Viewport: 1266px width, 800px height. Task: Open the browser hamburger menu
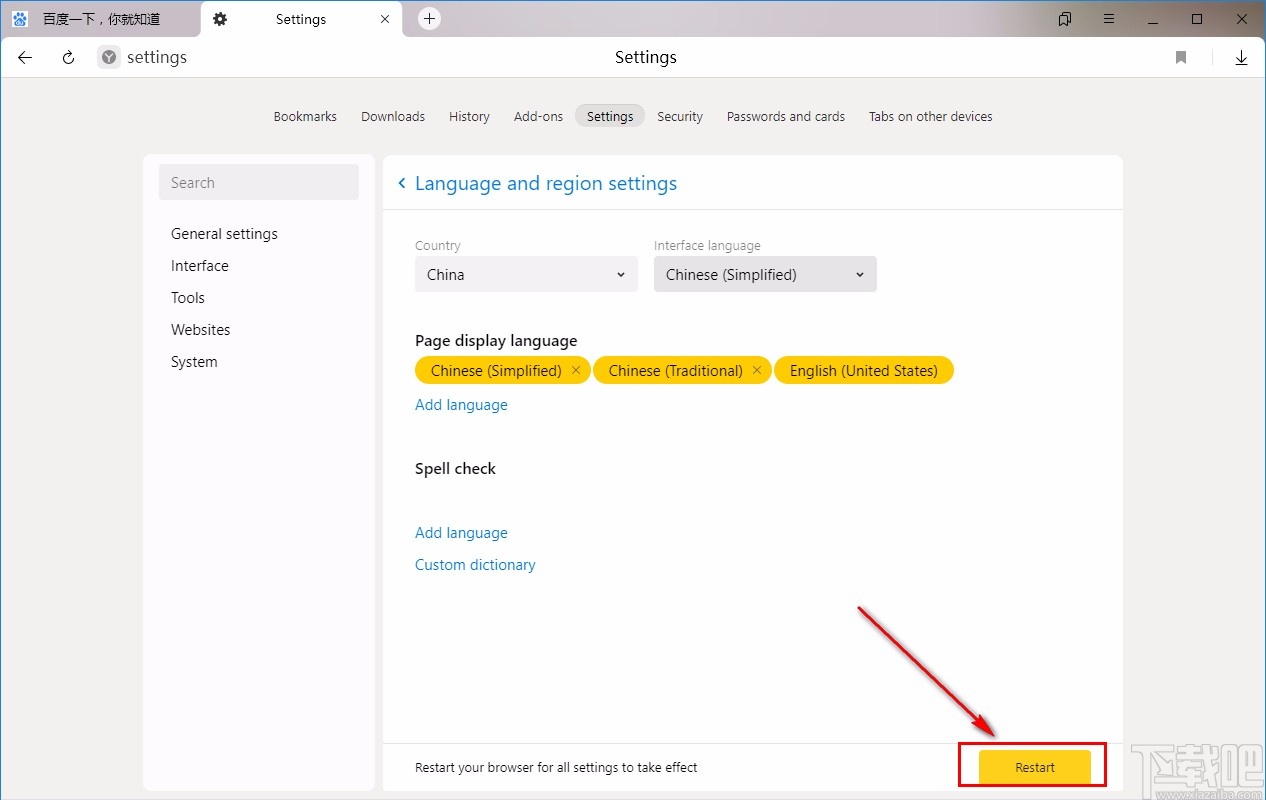click(1109, 19)
